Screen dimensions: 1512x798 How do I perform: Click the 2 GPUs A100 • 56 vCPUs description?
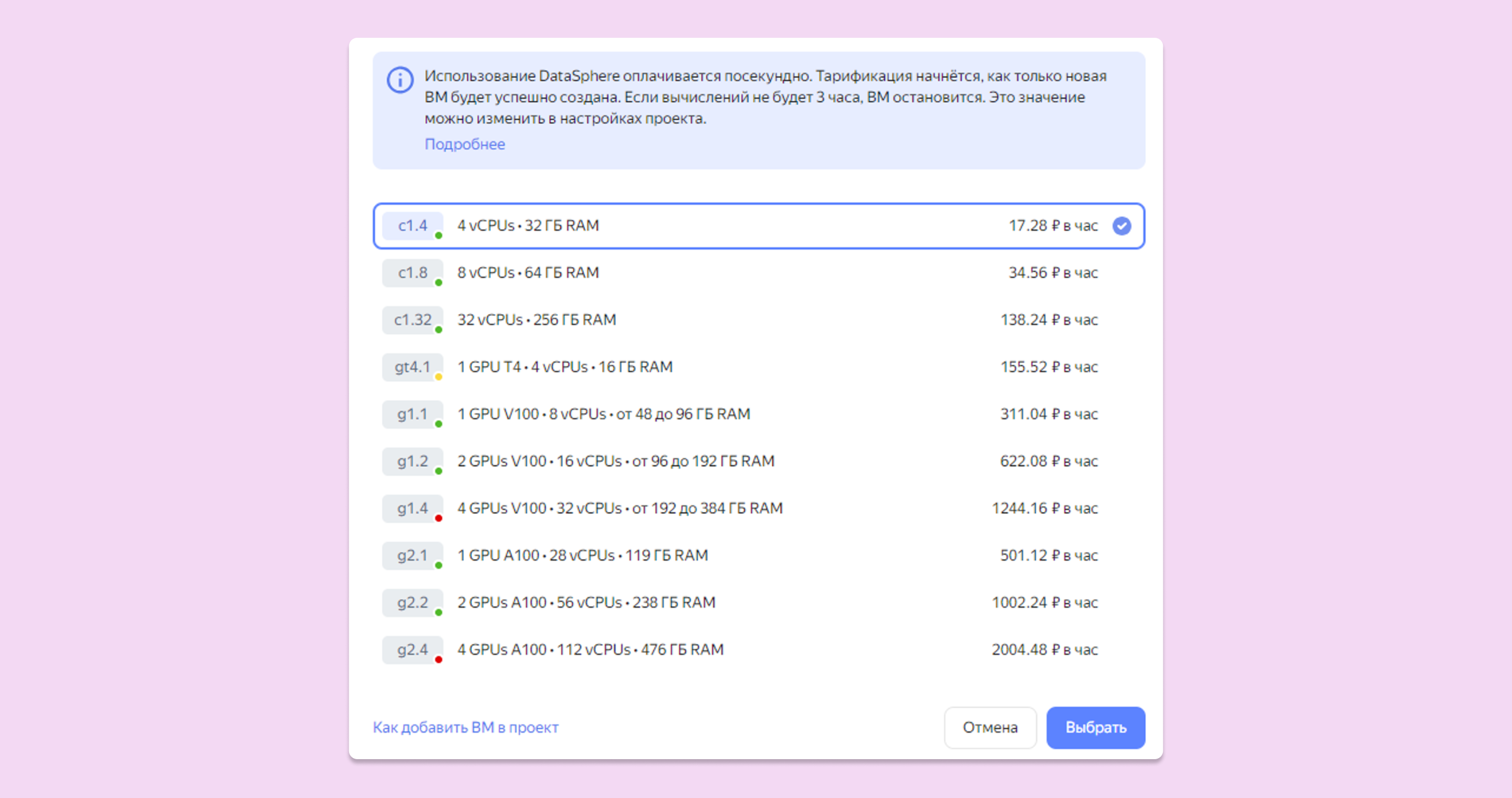pyautogui.click(x=586, y=603)
